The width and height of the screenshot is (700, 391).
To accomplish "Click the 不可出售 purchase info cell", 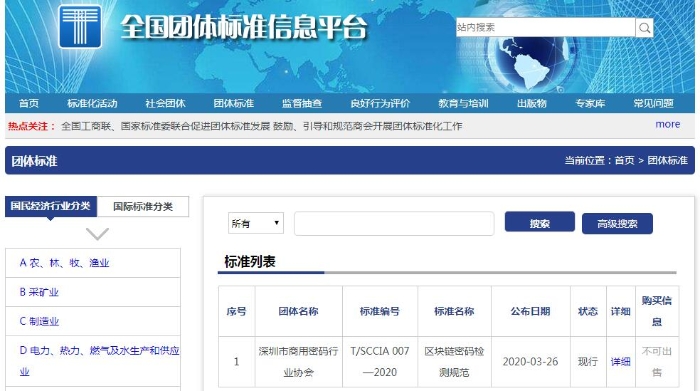I will pyautogui.click(x=657, y=362).
